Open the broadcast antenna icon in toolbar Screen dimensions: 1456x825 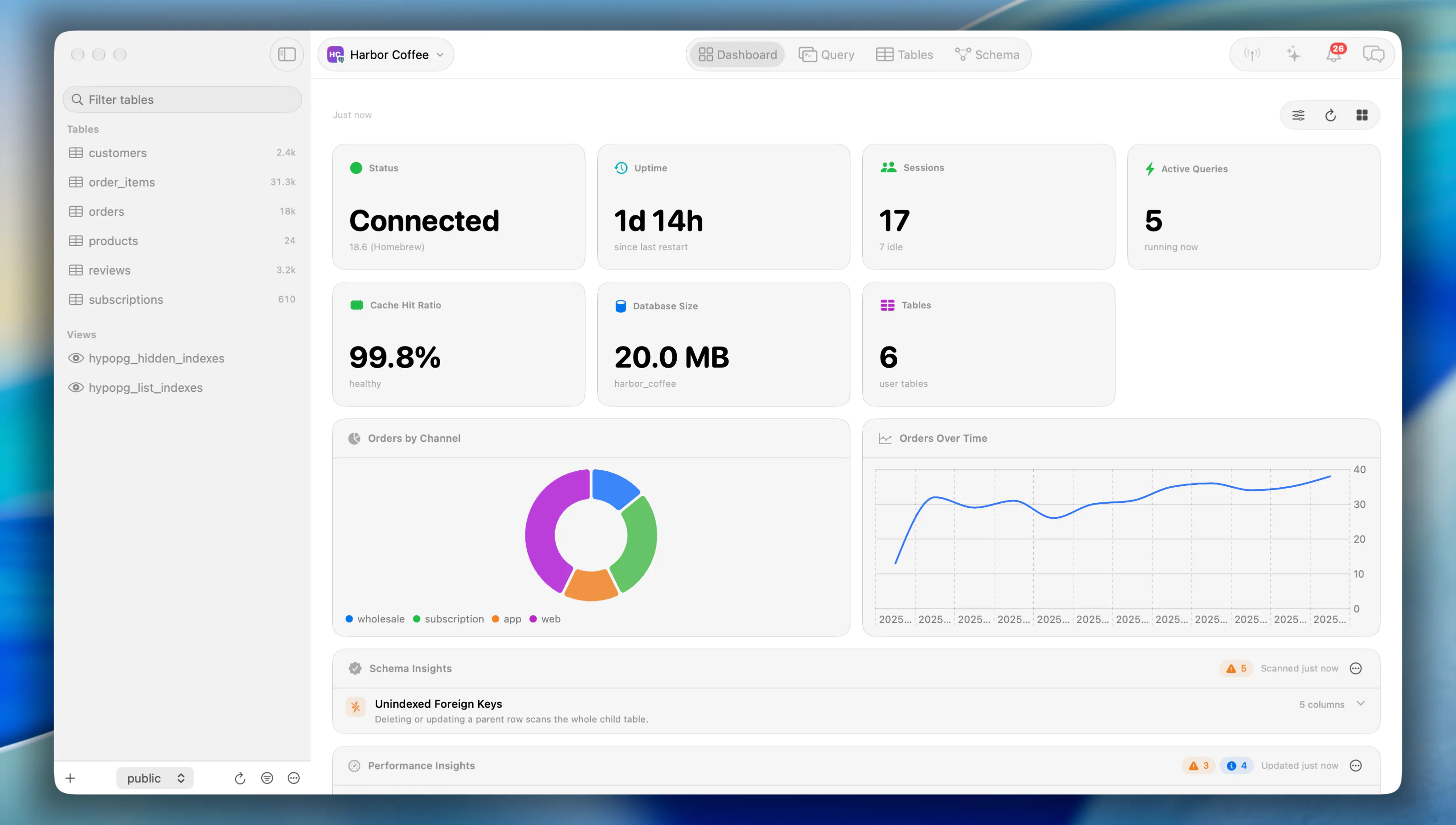tap(1252, 55)
